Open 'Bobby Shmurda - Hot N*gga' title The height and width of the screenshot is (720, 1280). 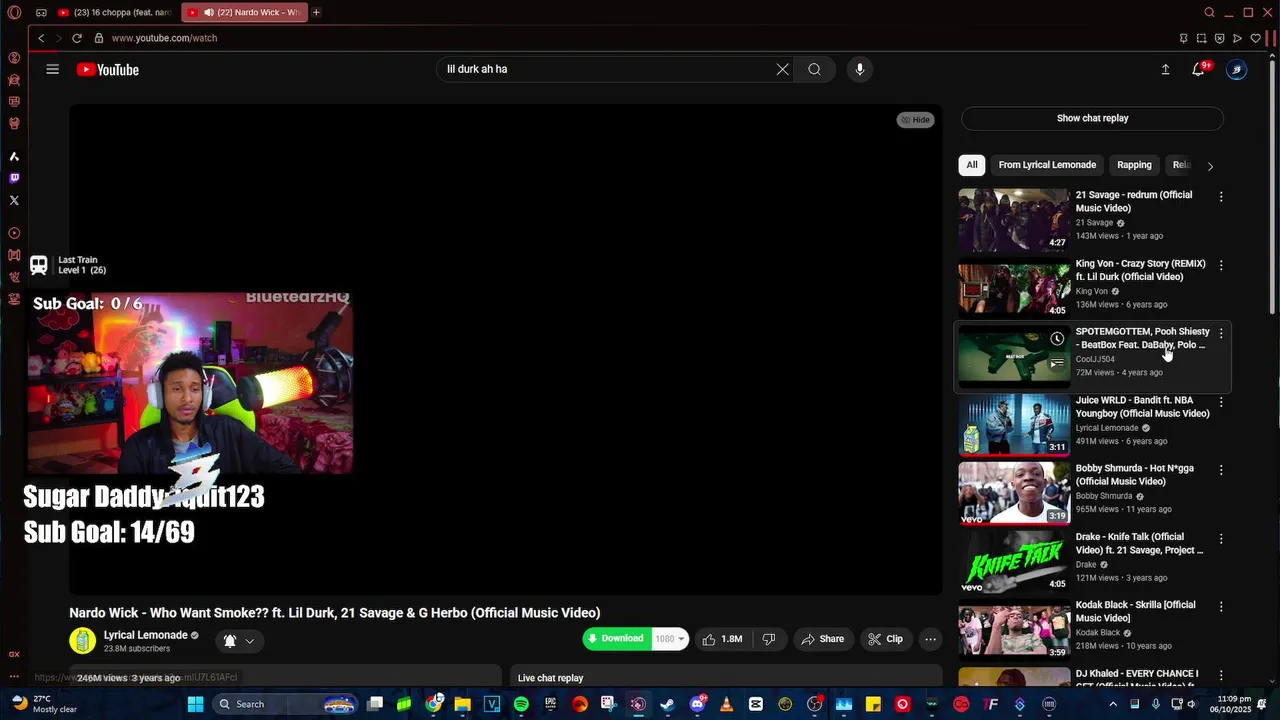tap(1135, 475)
